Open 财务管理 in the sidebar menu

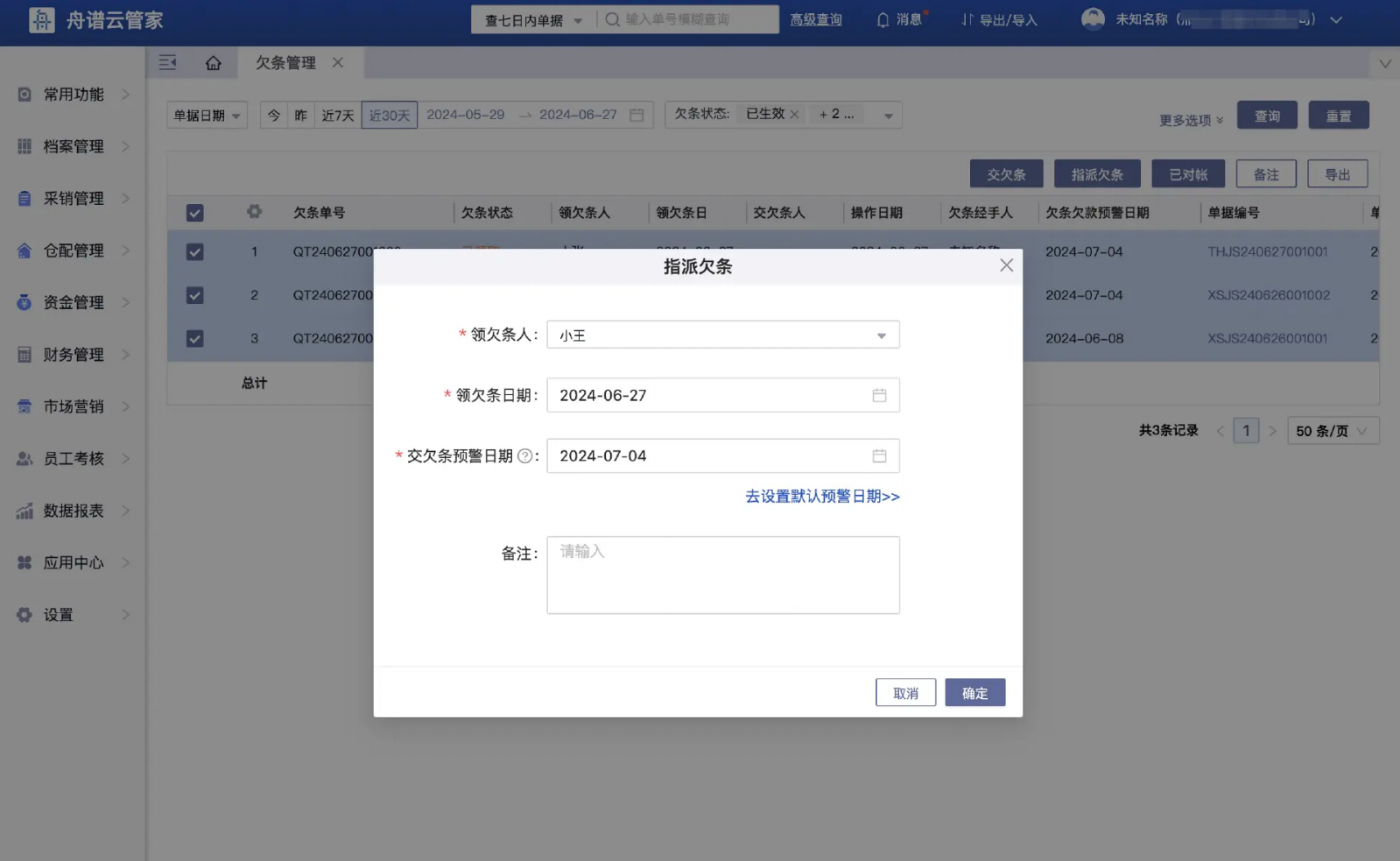74,355
